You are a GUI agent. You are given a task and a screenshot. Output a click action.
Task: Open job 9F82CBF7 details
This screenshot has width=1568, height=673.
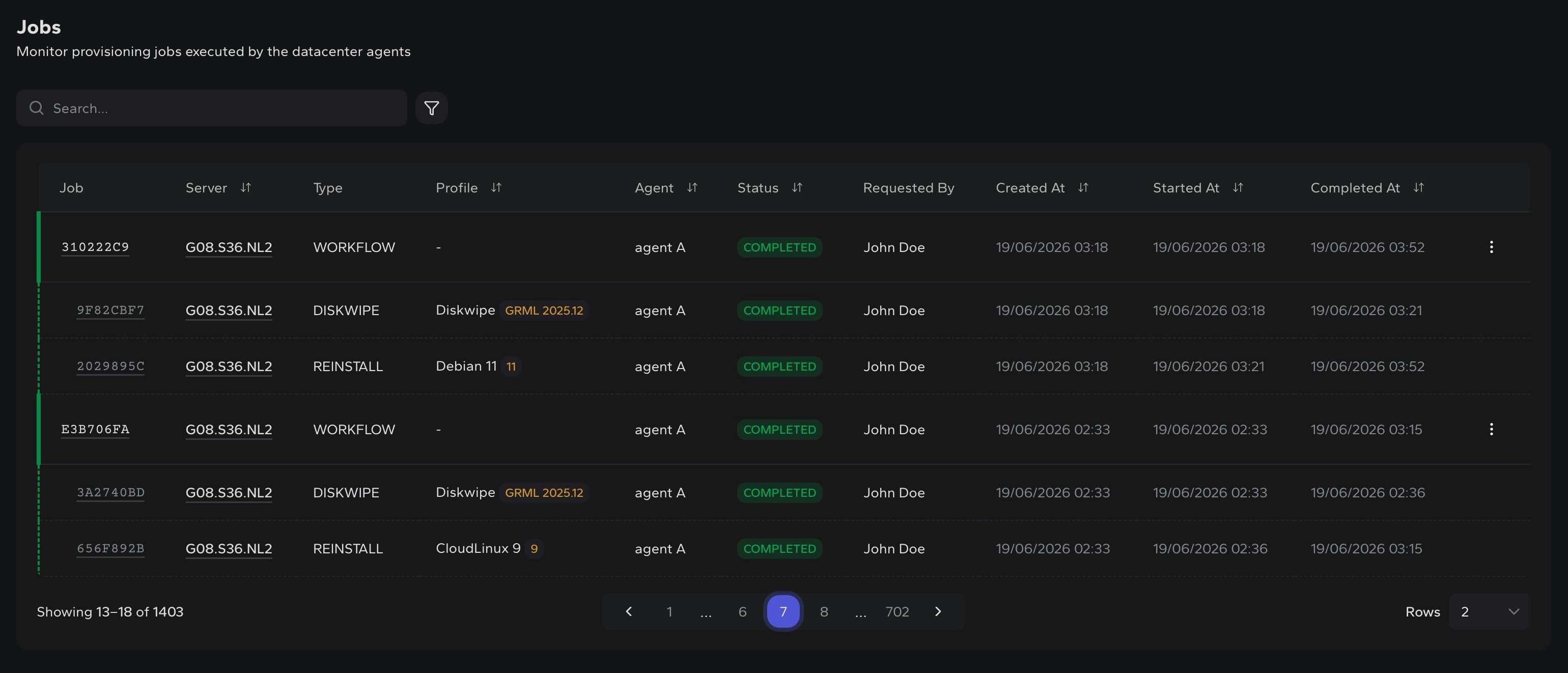[110, 311]
